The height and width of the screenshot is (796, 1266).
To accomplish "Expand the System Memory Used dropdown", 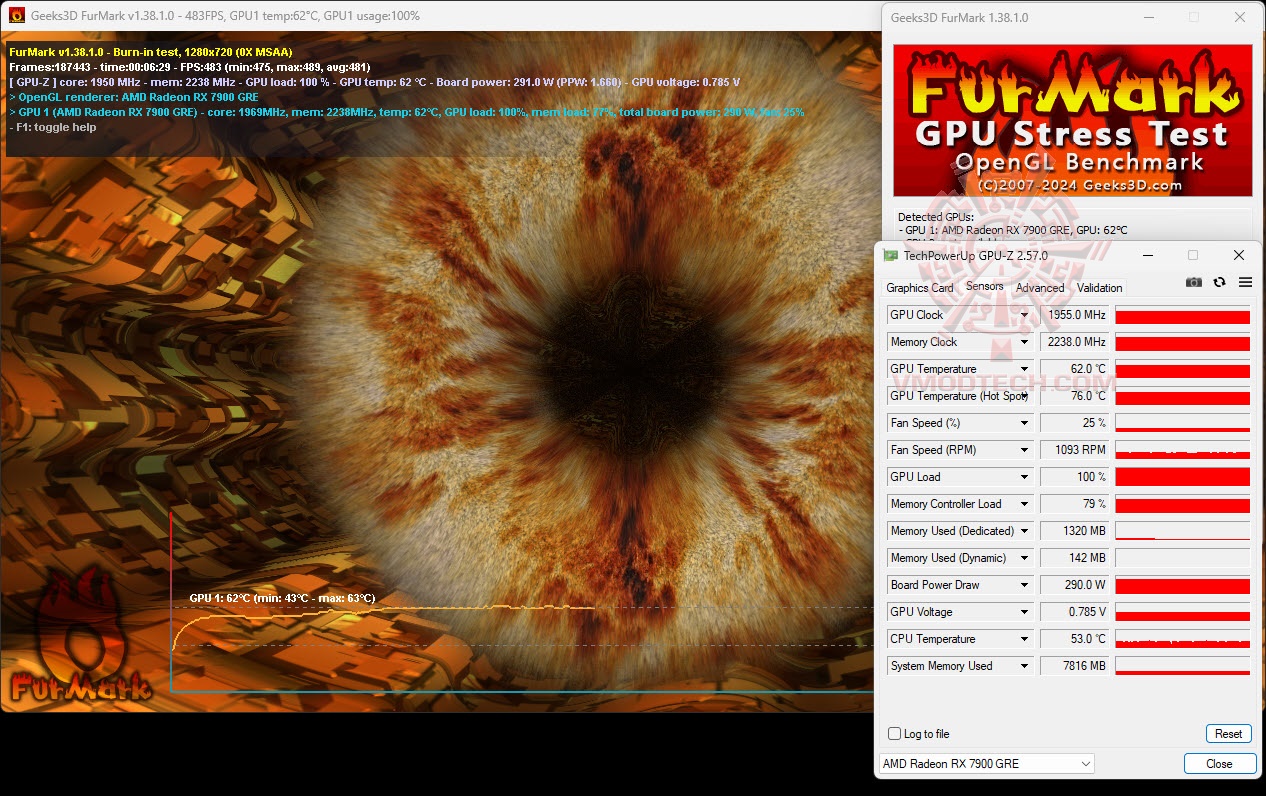I will [x=1024, y=666].
